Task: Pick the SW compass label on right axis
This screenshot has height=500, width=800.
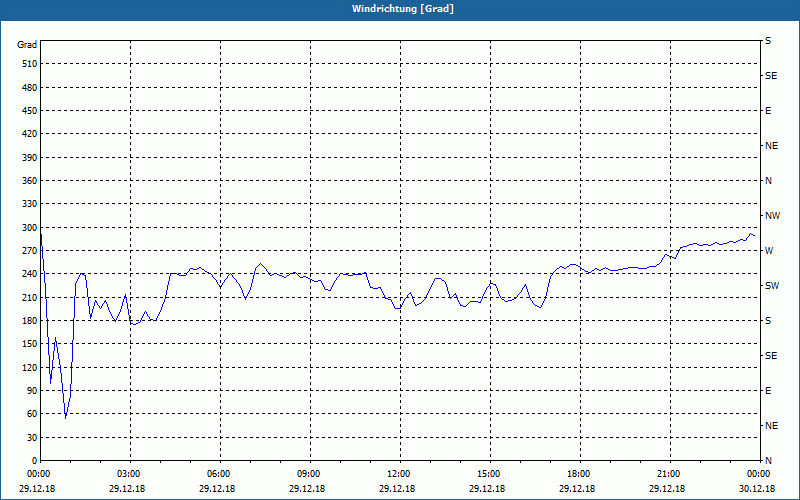Action: pos(772,286)
